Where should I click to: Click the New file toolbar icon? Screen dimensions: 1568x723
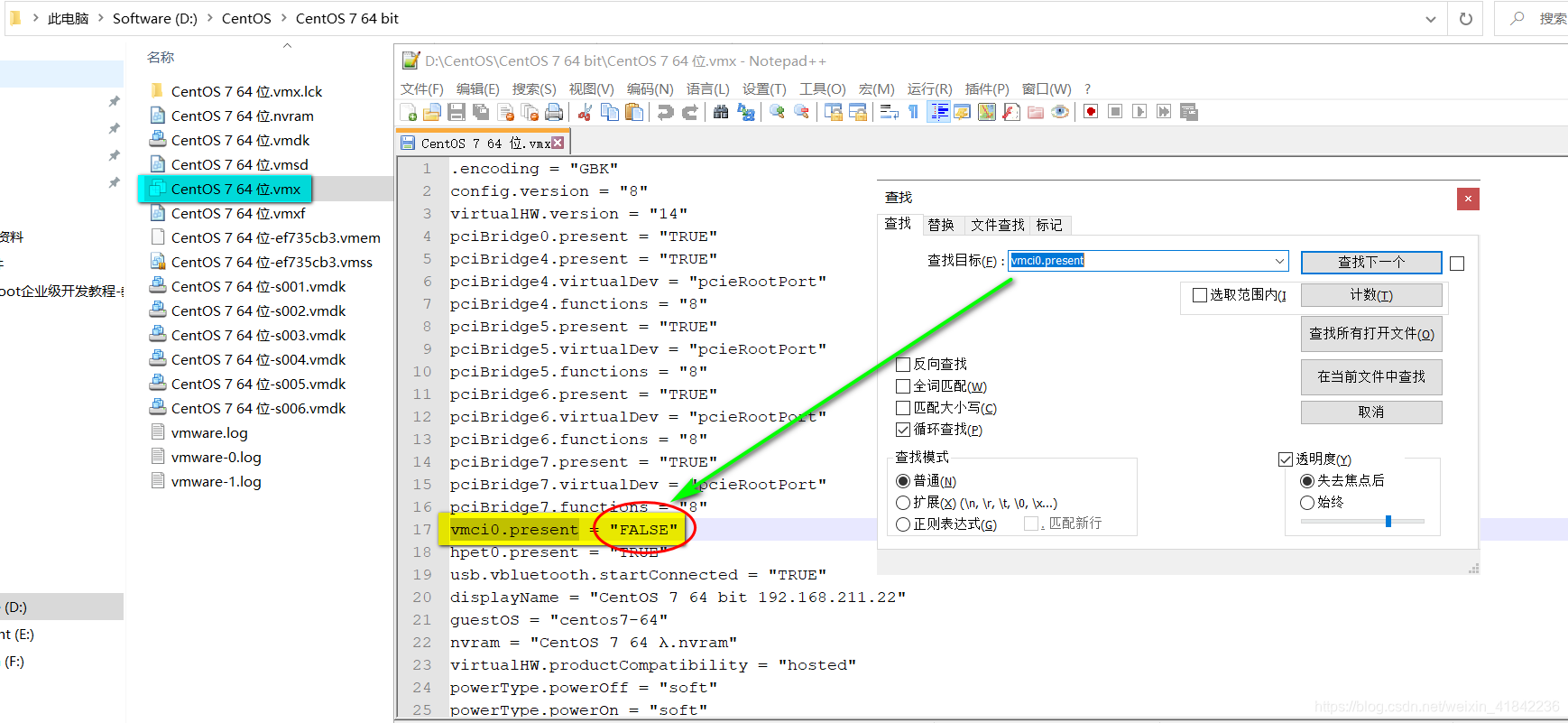pos(408,112)
